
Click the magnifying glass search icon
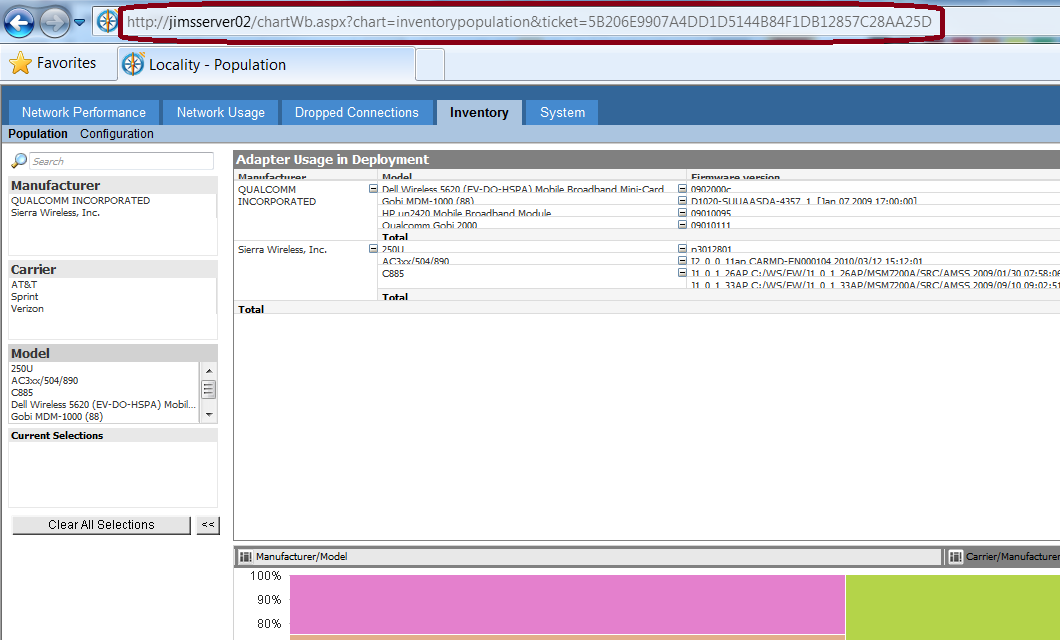19,161
